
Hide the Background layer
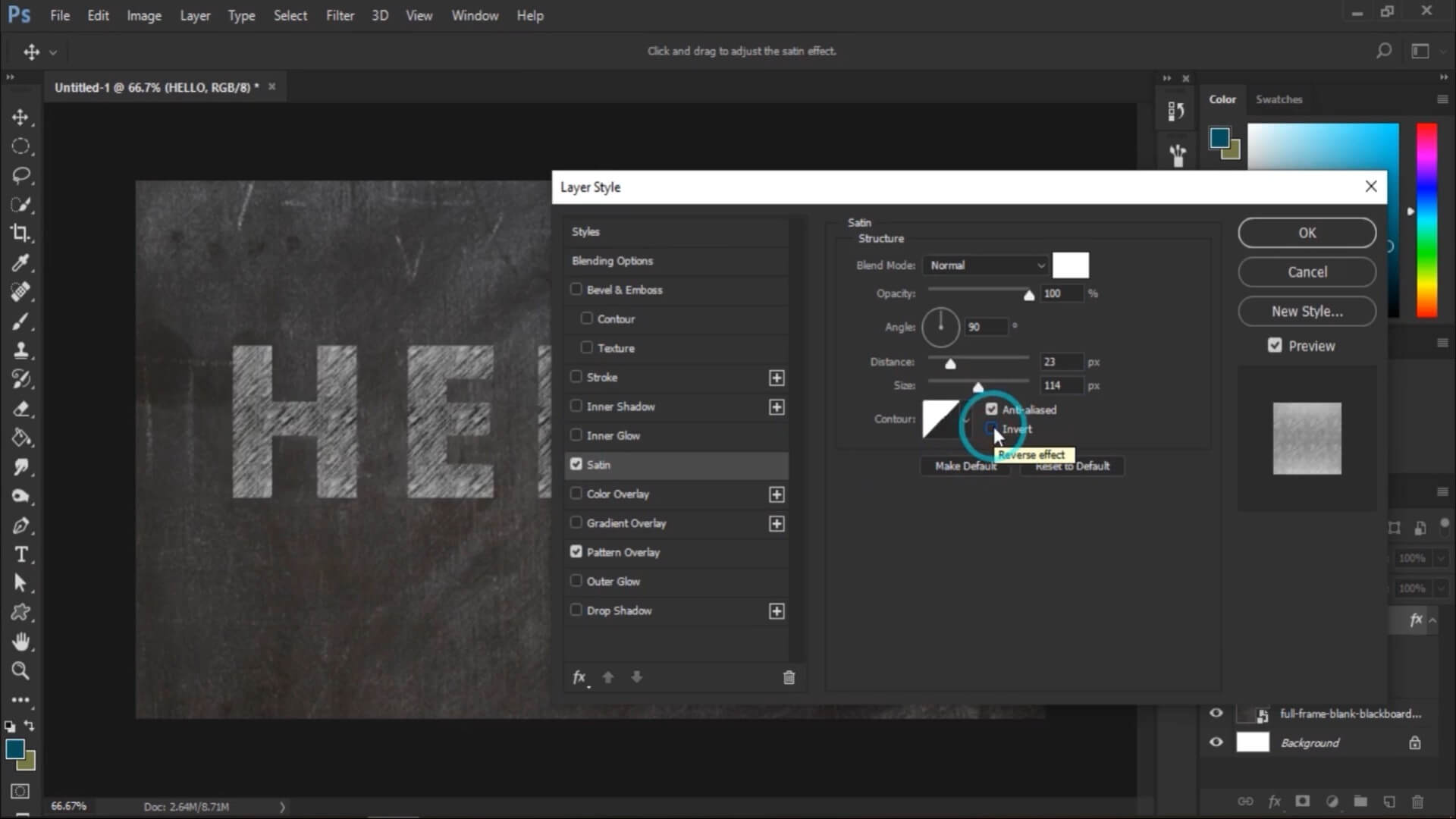point(1216,742)
